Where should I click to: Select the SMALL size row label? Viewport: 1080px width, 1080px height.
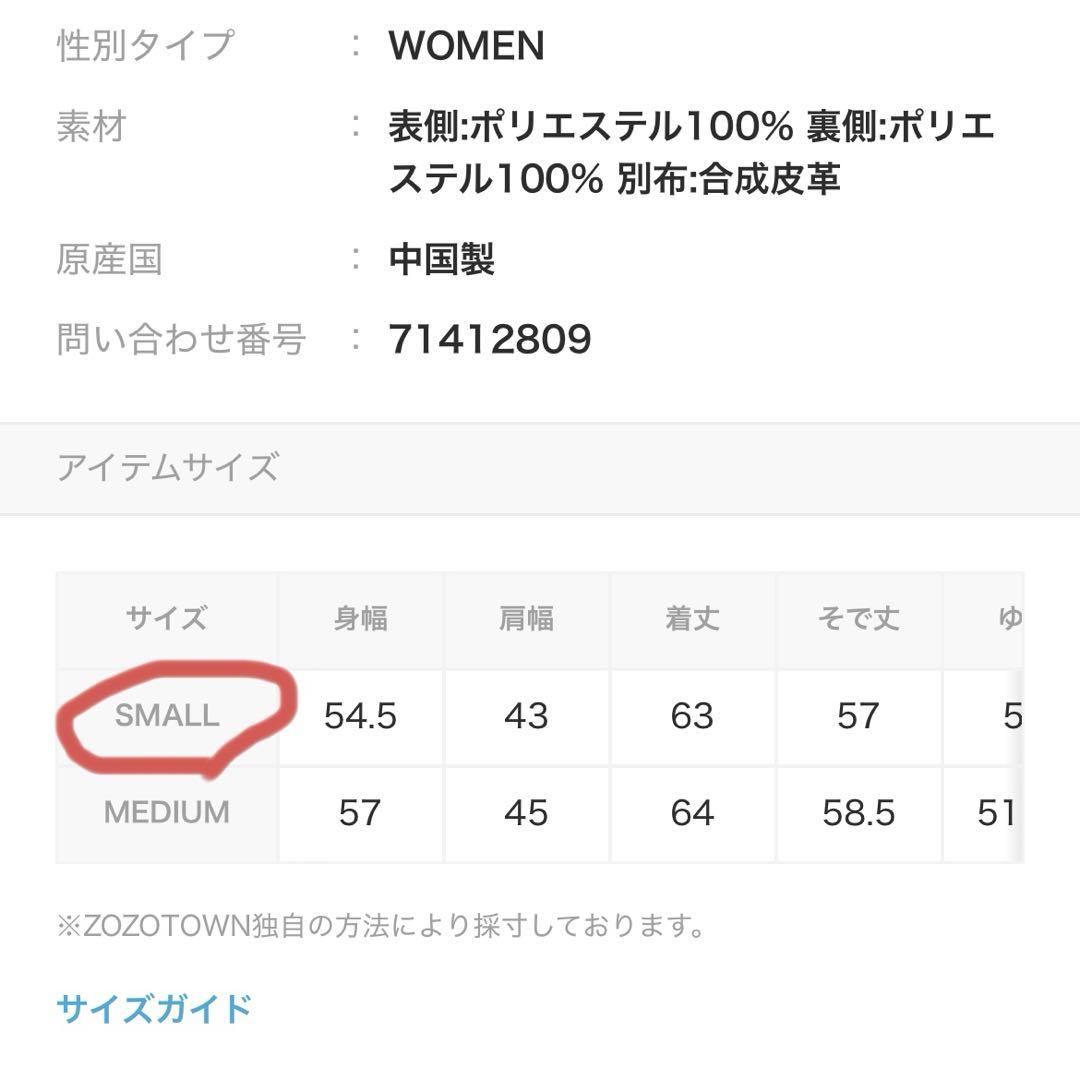pyautogui.click(x=167, y=716)
